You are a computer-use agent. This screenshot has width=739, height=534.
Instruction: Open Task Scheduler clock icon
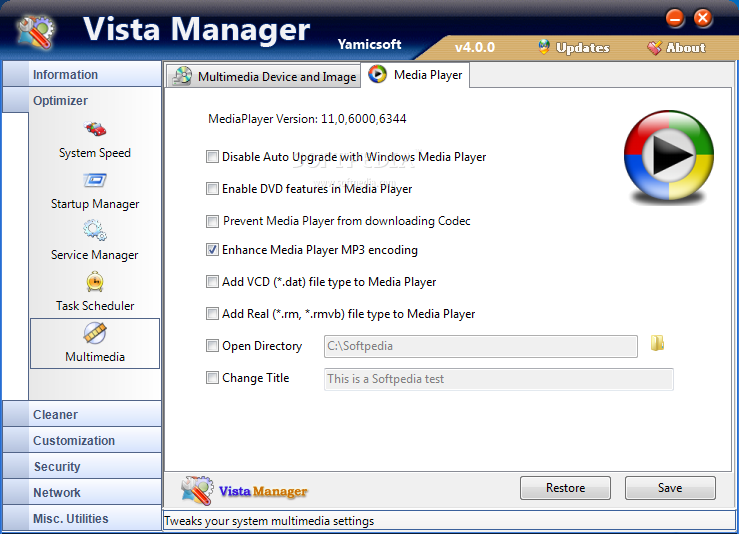pyautogui.click(x=95, y=282)
